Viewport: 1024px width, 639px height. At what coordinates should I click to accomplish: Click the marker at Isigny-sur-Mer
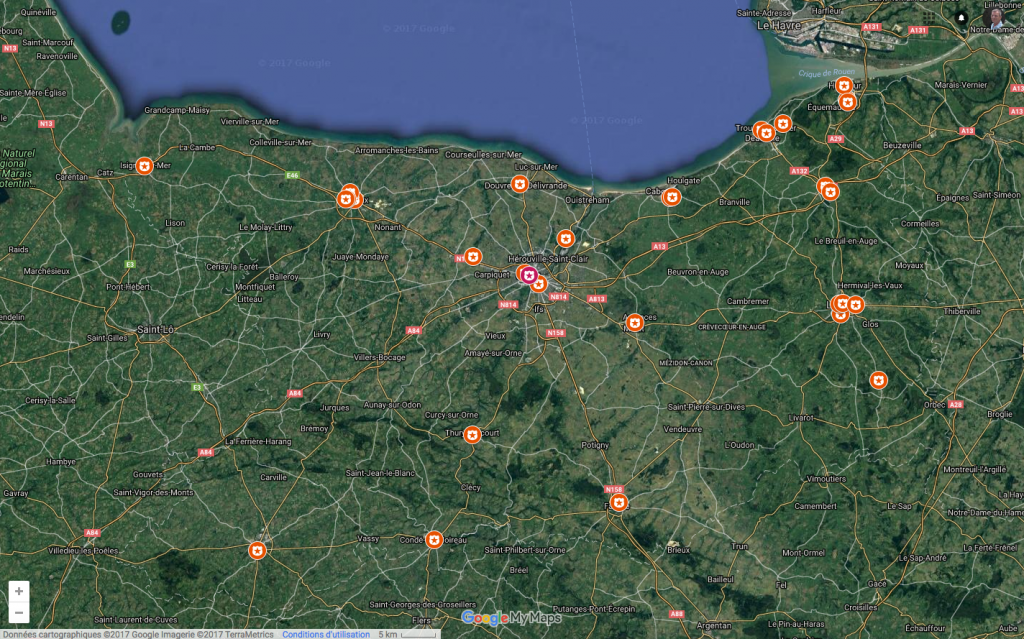coord(144,165)
